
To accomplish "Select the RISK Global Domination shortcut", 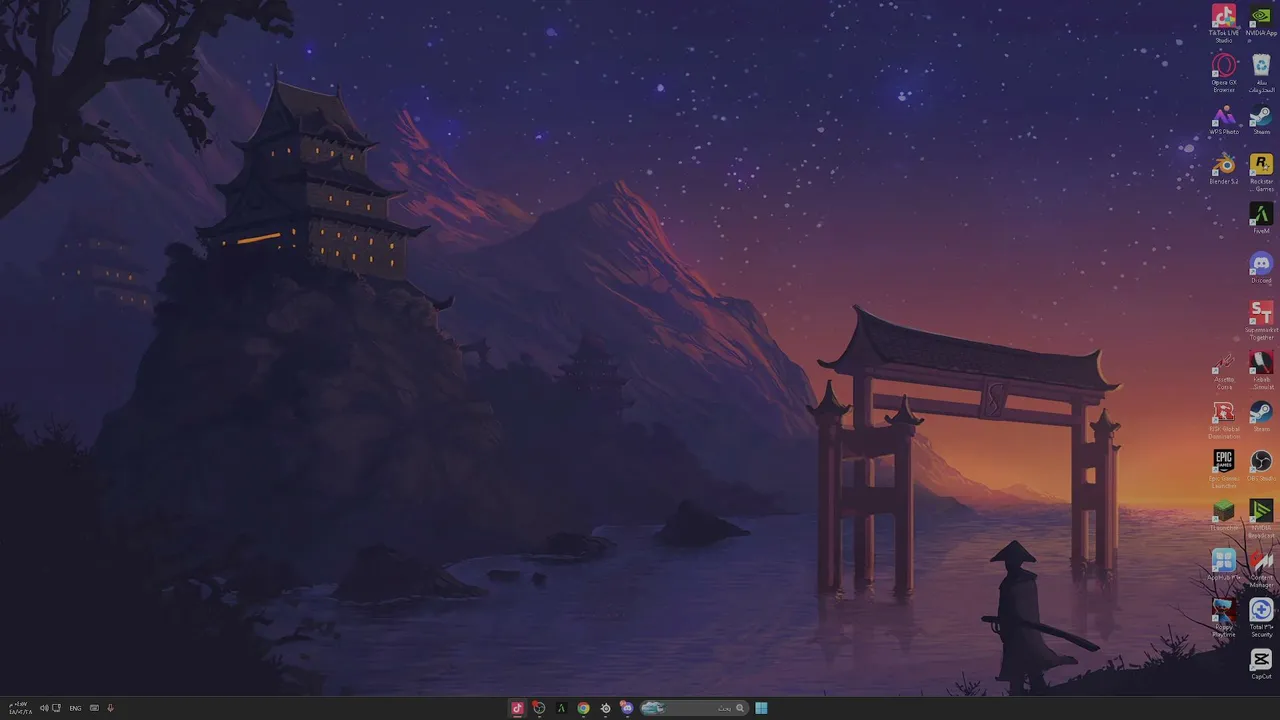I will coord(1223,419).
